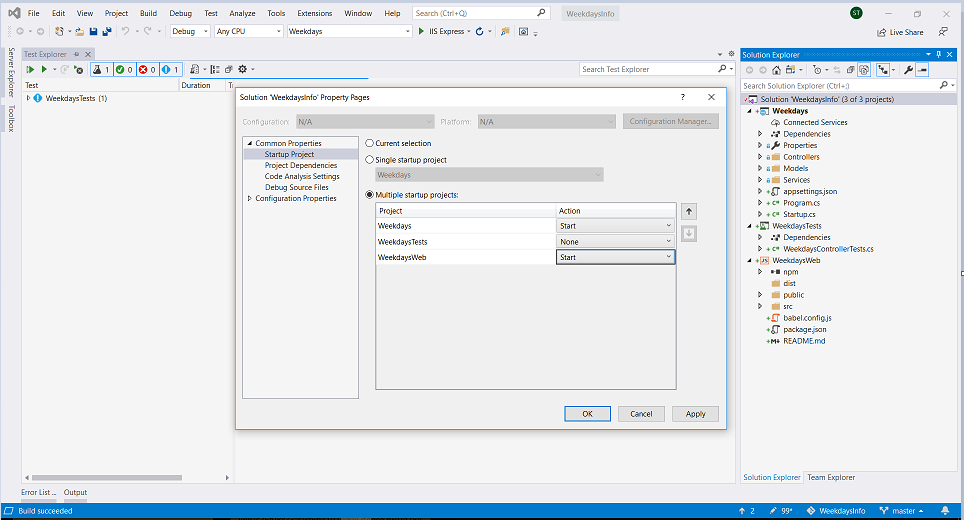
Task: Open the Debug menu
Action: (181, 13)
